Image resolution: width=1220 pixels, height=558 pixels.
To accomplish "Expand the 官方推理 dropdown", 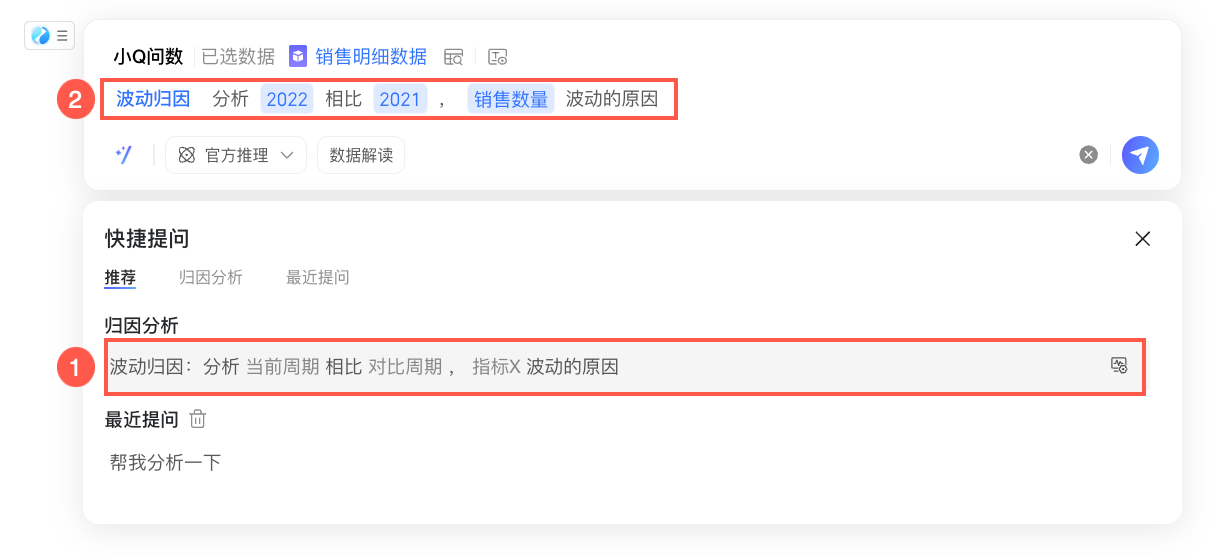I will click(x=236, y=155).
